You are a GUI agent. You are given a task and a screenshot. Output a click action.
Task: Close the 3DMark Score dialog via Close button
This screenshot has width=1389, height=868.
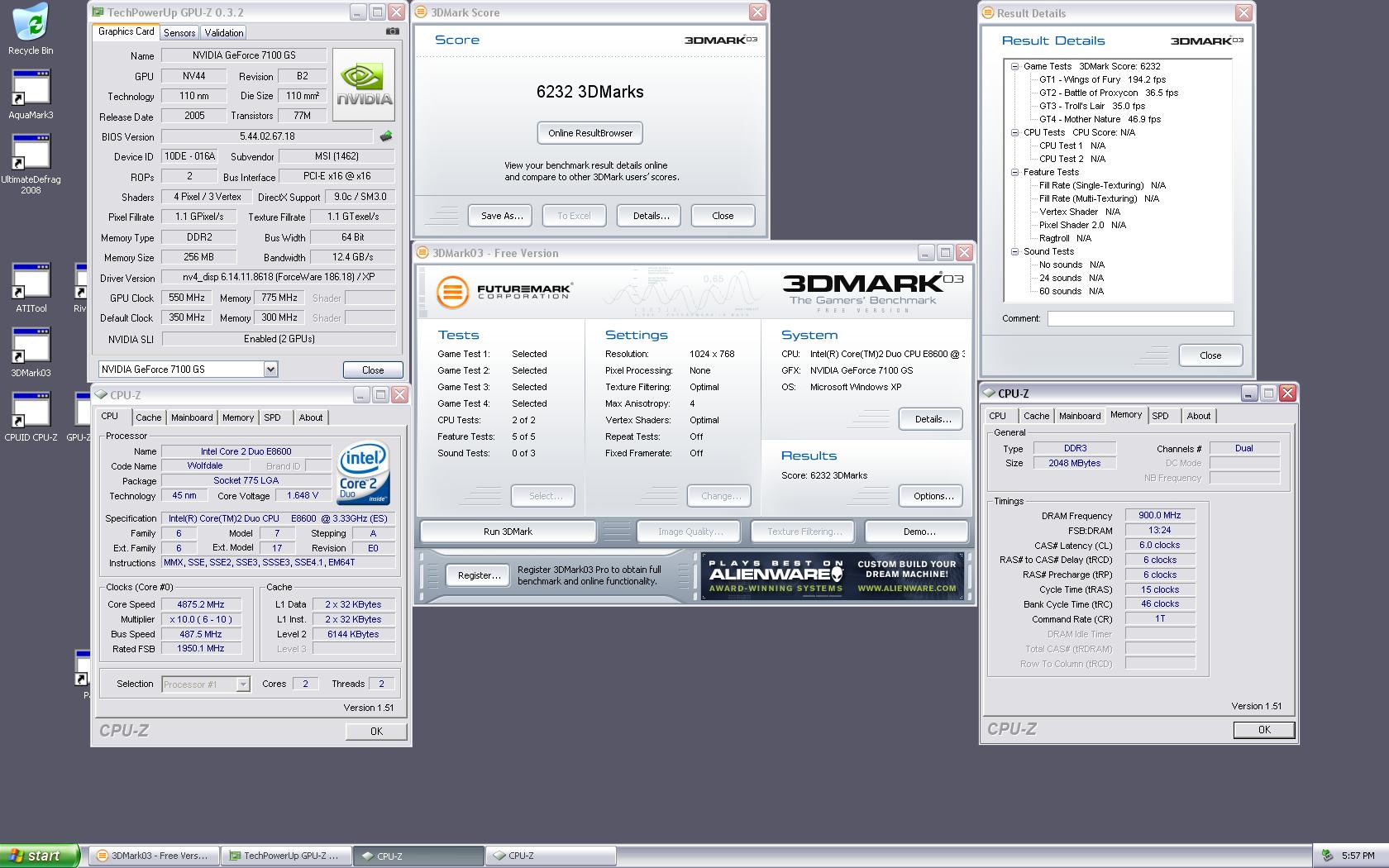click(723, 216)
